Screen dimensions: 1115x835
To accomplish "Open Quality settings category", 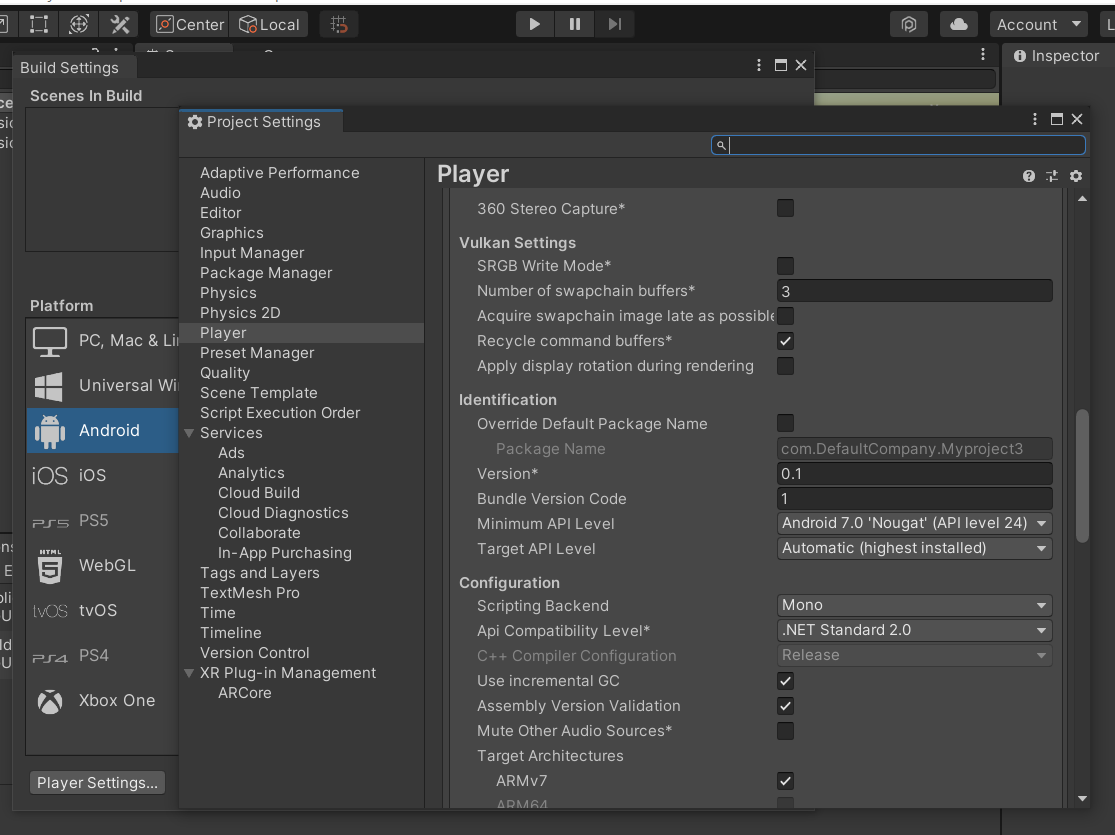I will click(225, 373).
